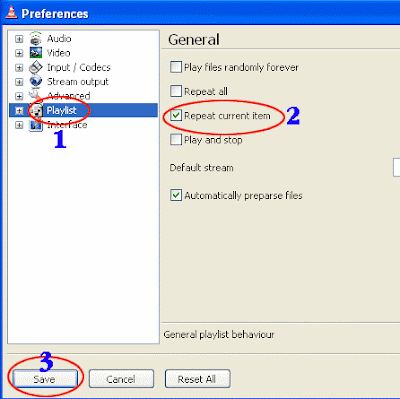Click the Video category icon
Screen dimensions: 400x399
click(x=36, y=53)
